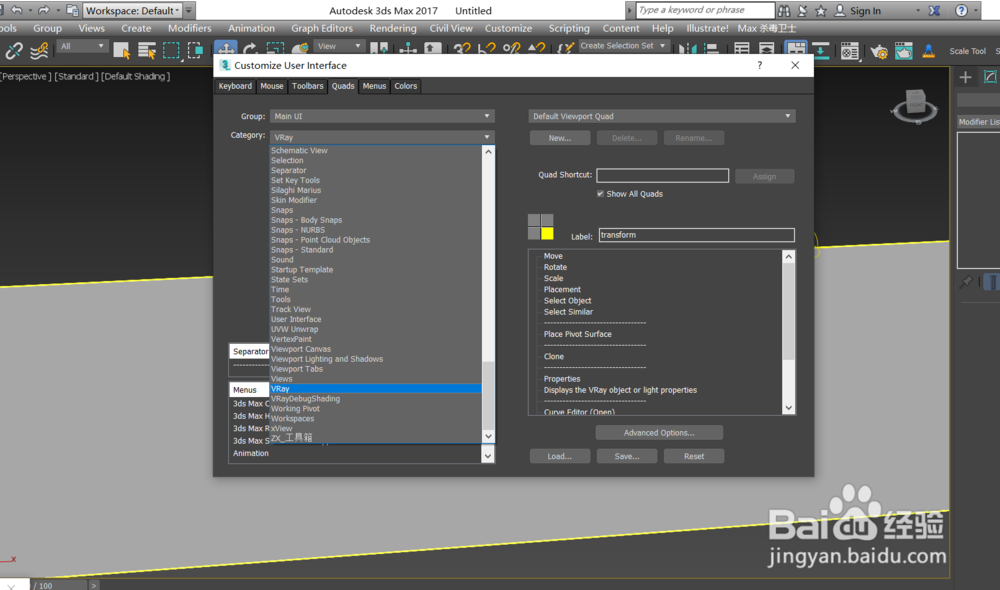
Task: Click the Mirror tool icon
Action: click(688, 50)
